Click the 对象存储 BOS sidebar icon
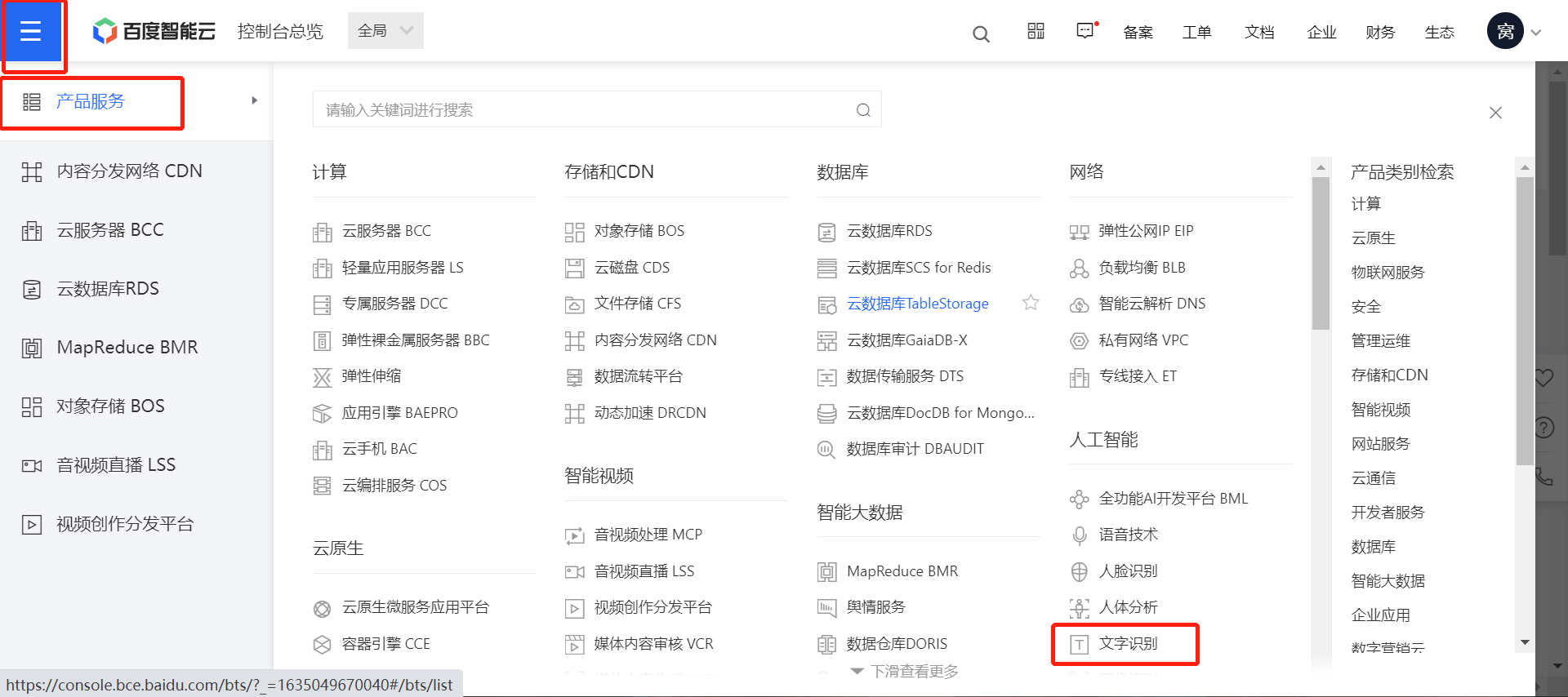The height and width of the screenshot is (697, 1568). coord(32,406)
